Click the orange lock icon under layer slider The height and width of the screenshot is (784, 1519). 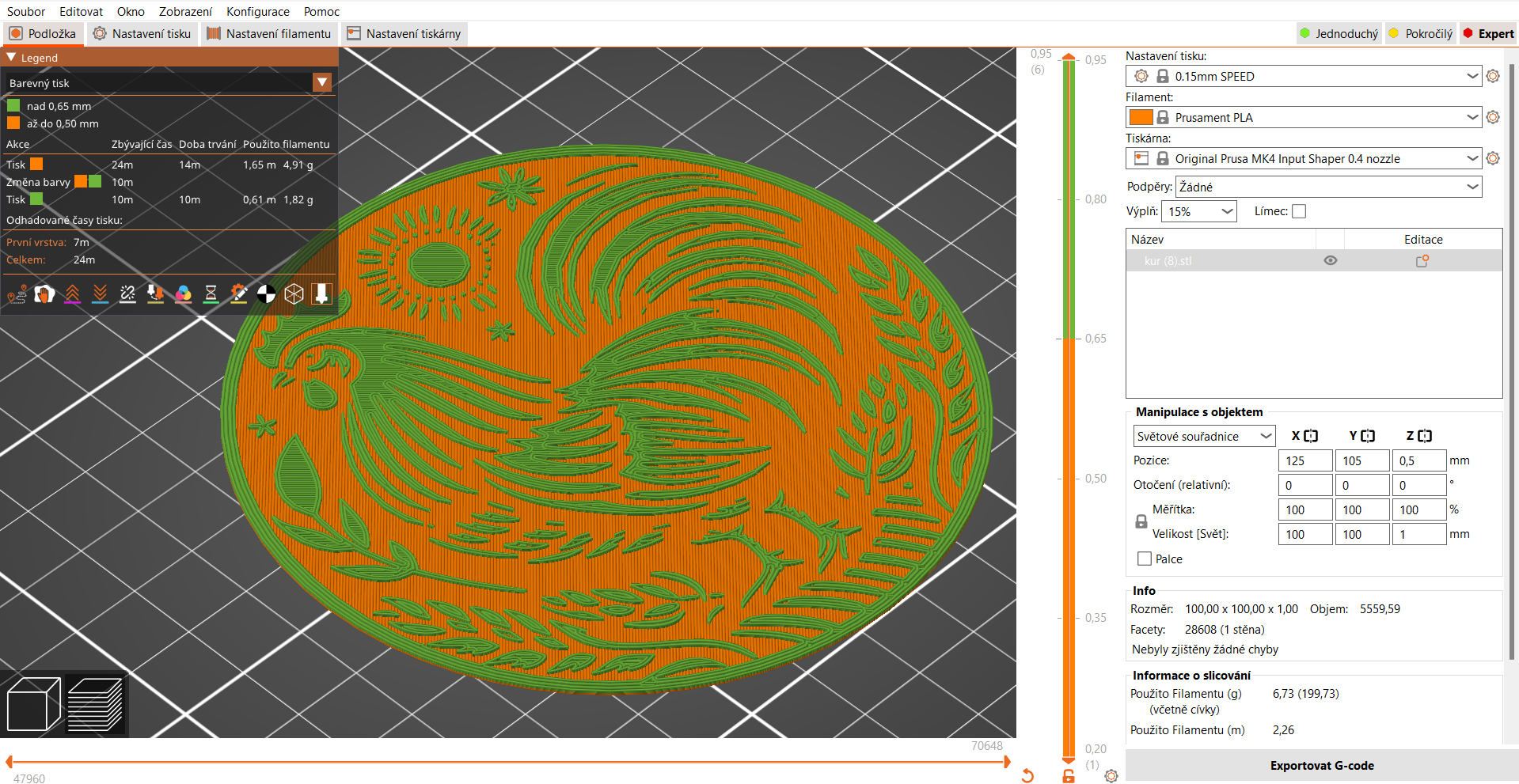pyautogui.click(x=1069, y=776)
